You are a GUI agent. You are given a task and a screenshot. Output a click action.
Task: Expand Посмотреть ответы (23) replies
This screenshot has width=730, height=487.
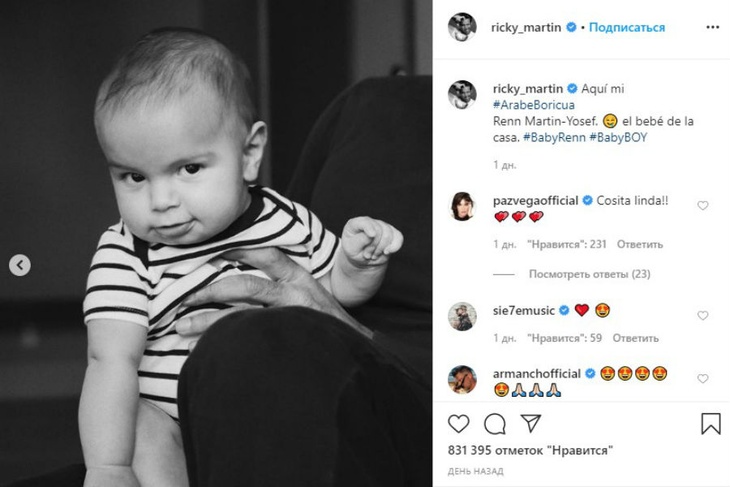tap(589, 274)
